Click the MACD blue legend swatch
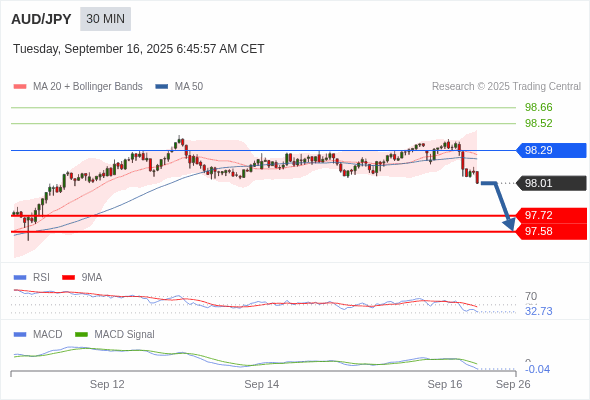This screenshot has height=400, width=590. pyautogui.click(x=20, y=335)
